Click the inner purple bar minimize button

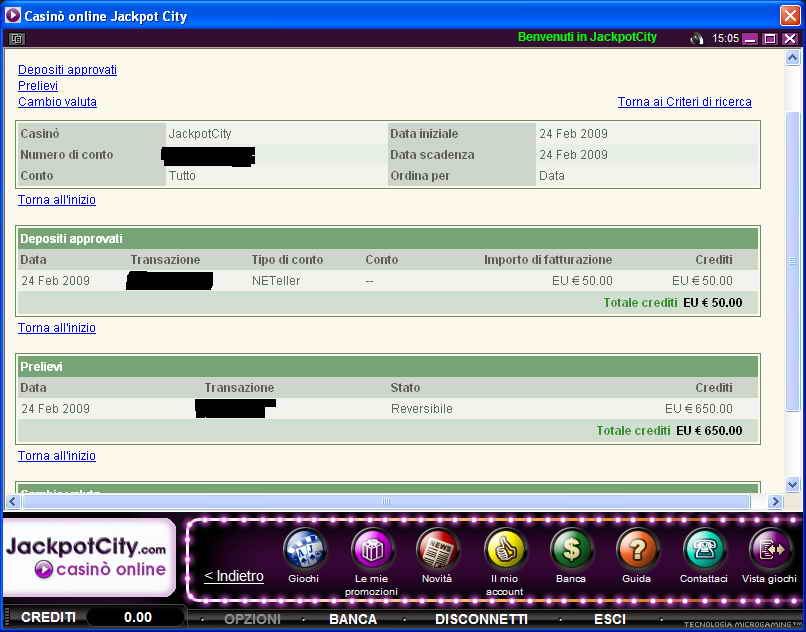(750, 39)
